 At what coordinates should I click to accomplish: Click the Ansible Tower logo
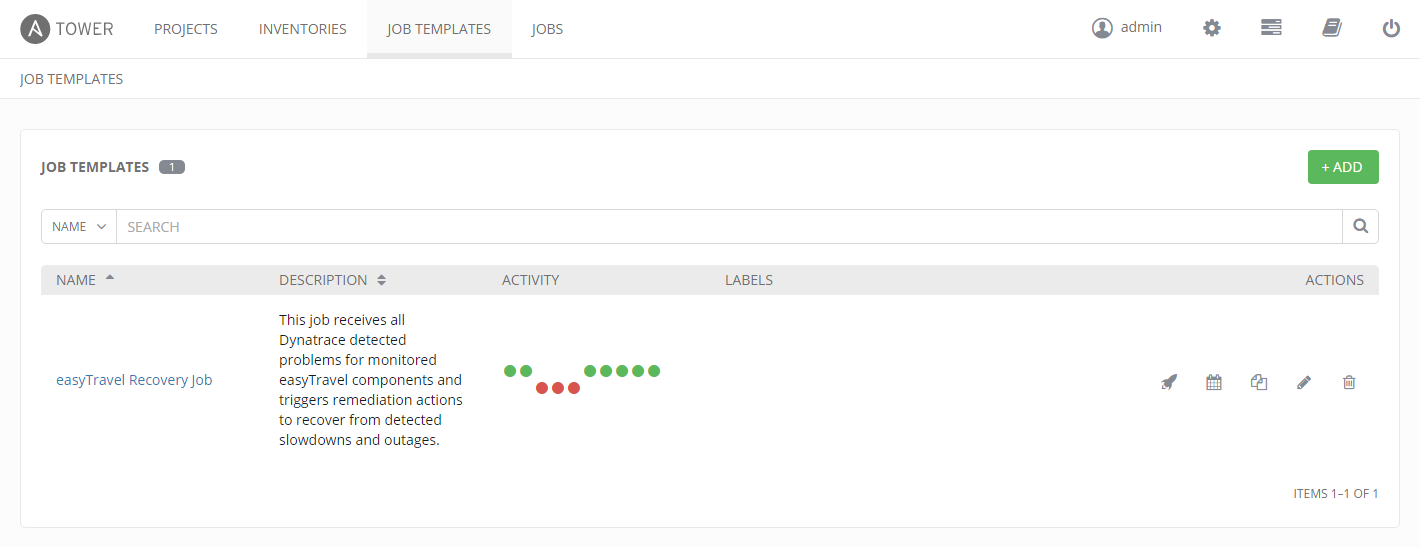pyautogui.click(x=67, y=29)
